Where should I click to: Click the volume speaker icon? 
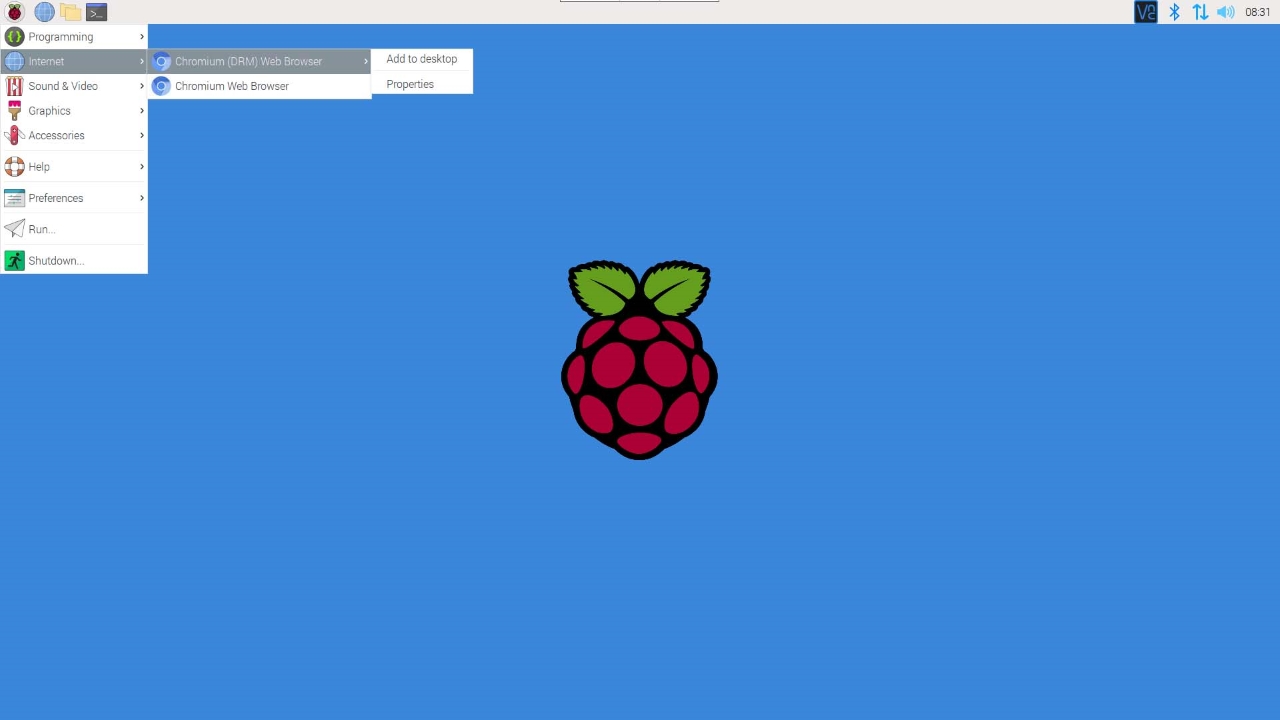pos(1225,12)
